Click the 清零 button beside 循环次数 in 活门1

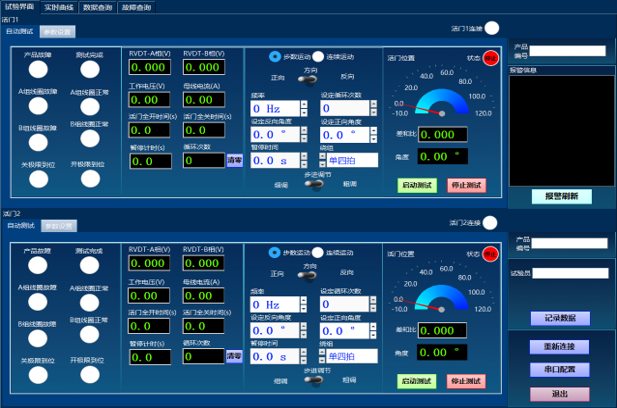(235, 160)
